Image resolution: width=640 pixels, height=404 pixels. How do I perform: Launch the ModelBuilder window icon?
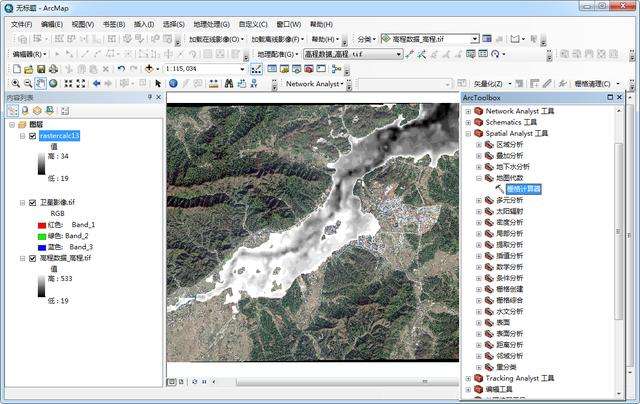click(x=336, y=69)
